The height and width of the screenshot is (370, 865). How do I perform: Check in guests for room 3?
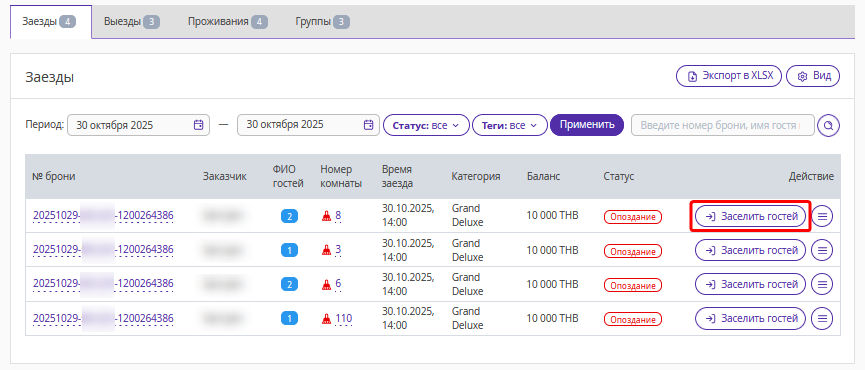750,250
